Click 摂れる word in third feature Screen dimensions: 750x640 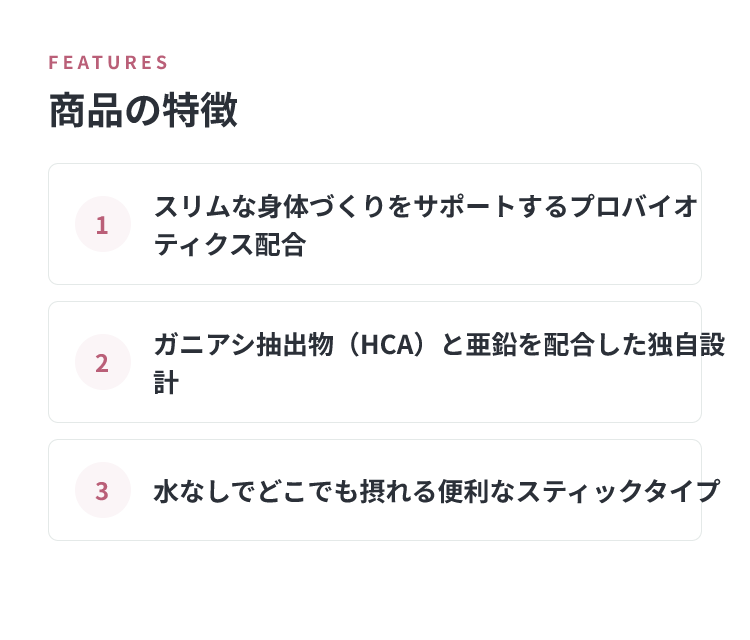click(x=398, y=491)
